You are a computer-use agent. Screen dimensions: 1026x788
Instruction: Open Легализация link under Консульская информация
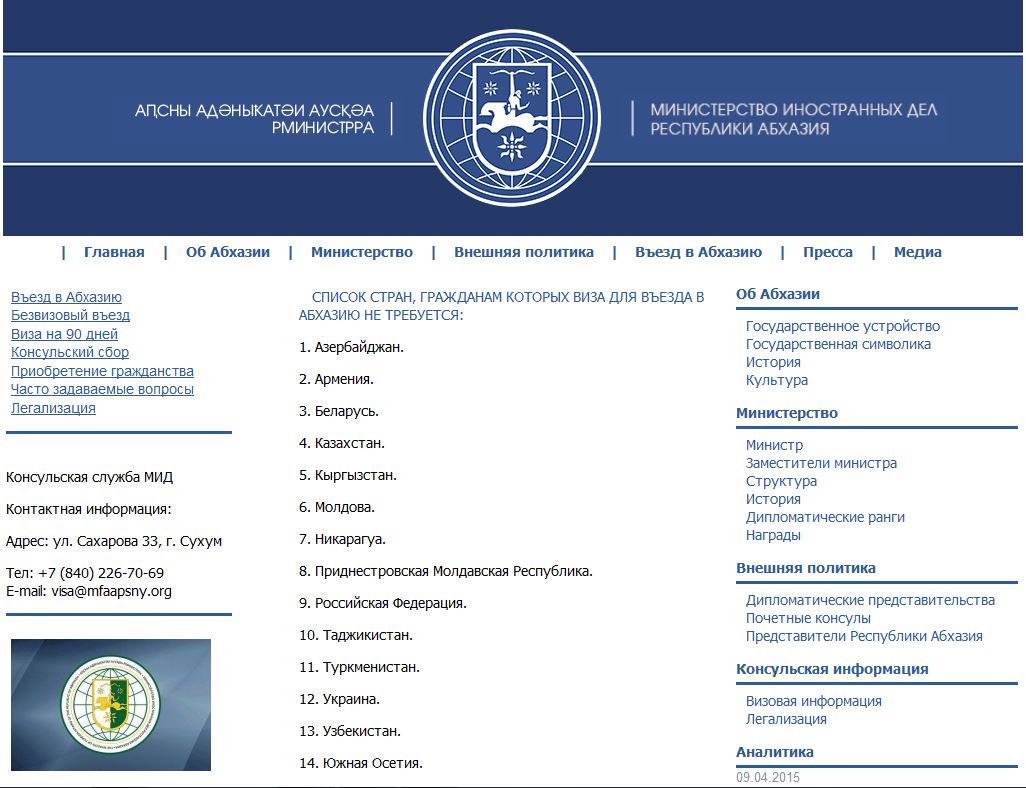(x=786, y=719)
